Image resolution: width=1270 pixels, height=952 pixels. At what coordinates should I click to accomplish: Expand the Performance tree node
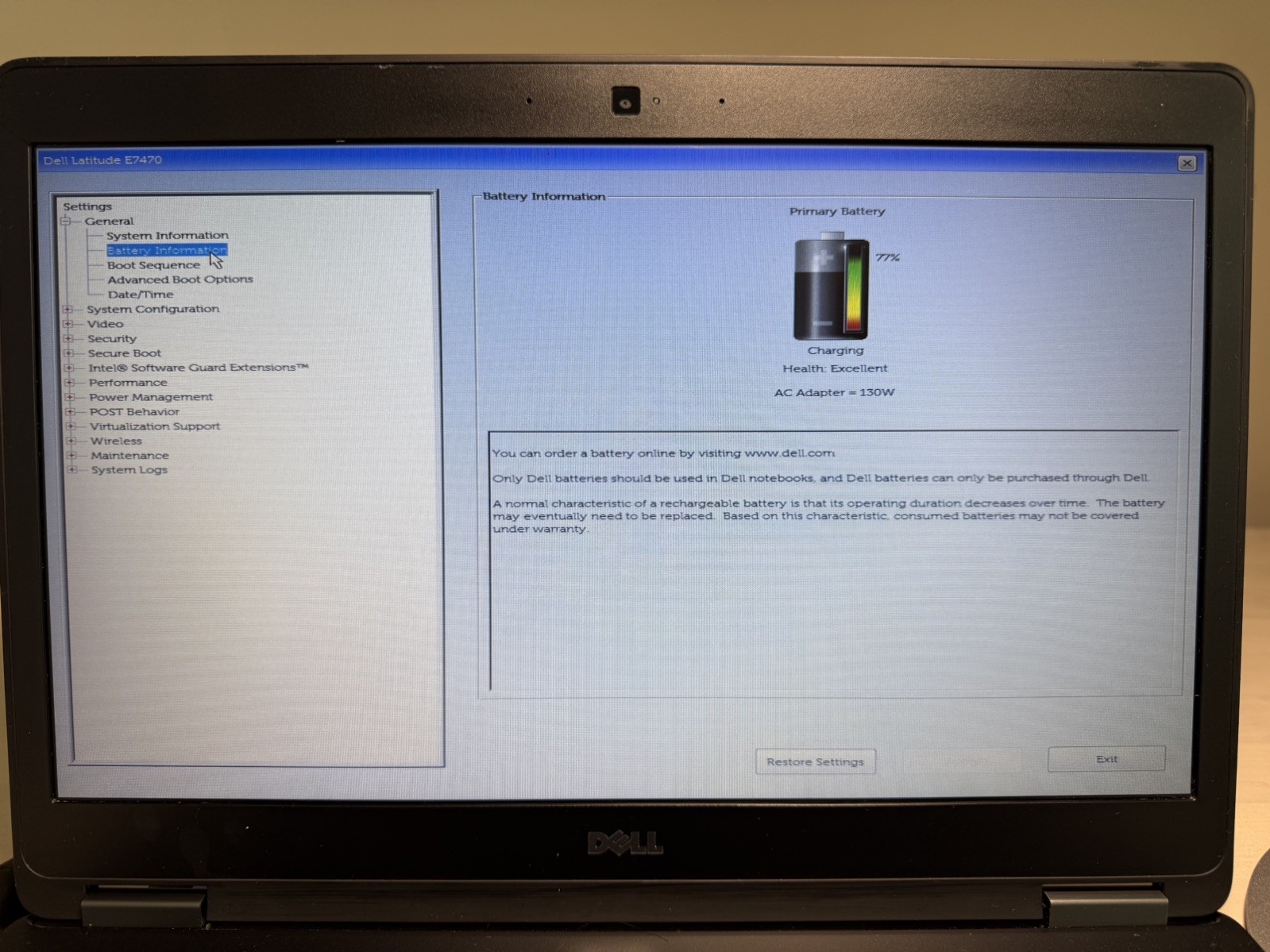coord(70,383)
